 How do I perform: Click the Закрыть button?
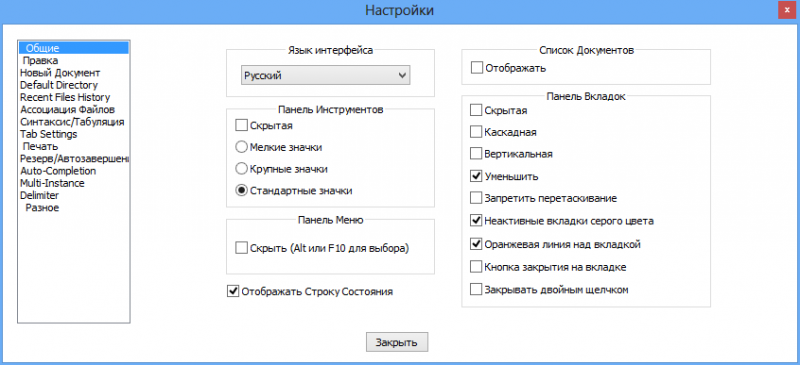coord(397,342)
